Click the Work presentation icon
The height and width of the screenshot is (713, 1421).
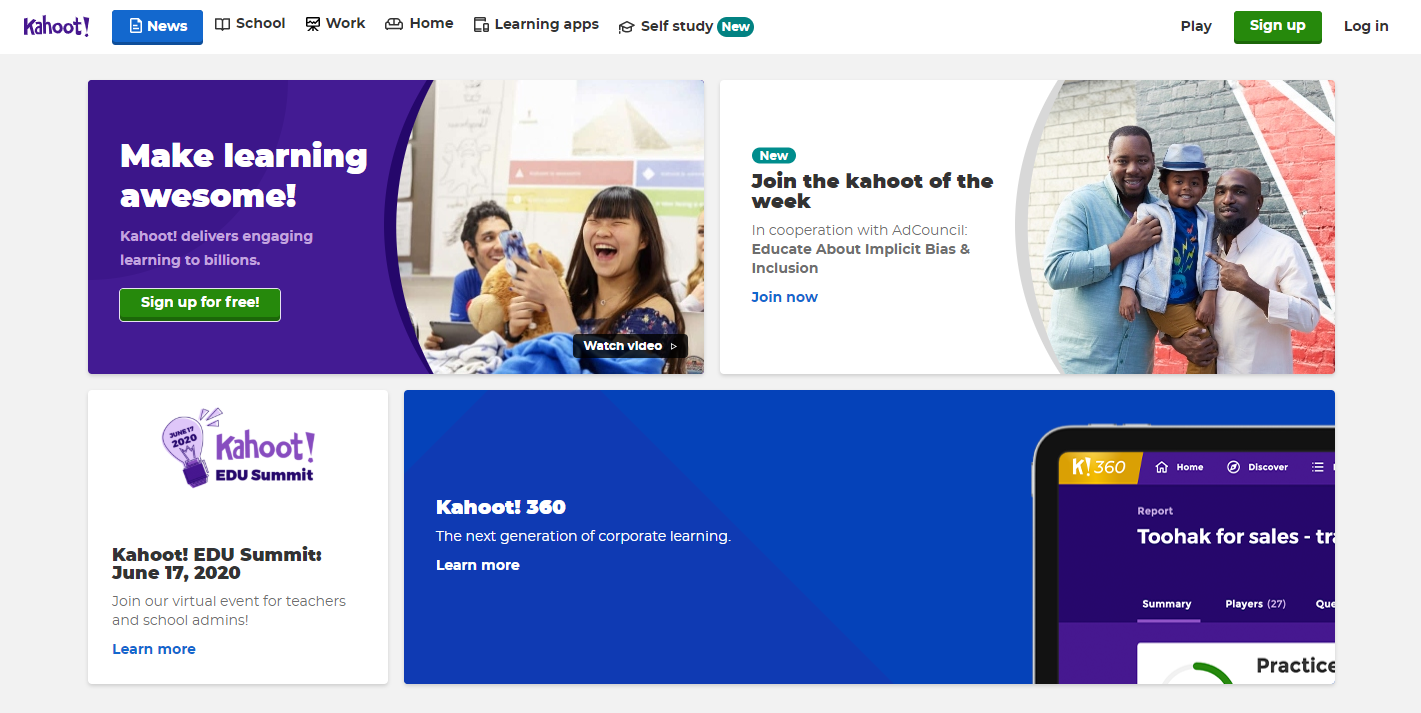[313, 24]
